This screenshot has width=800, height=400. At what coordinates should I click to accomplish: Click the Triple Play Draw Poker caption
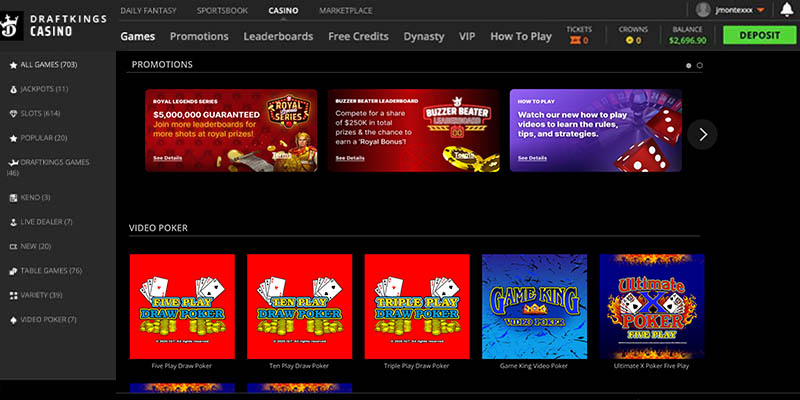tap(417, 366)
